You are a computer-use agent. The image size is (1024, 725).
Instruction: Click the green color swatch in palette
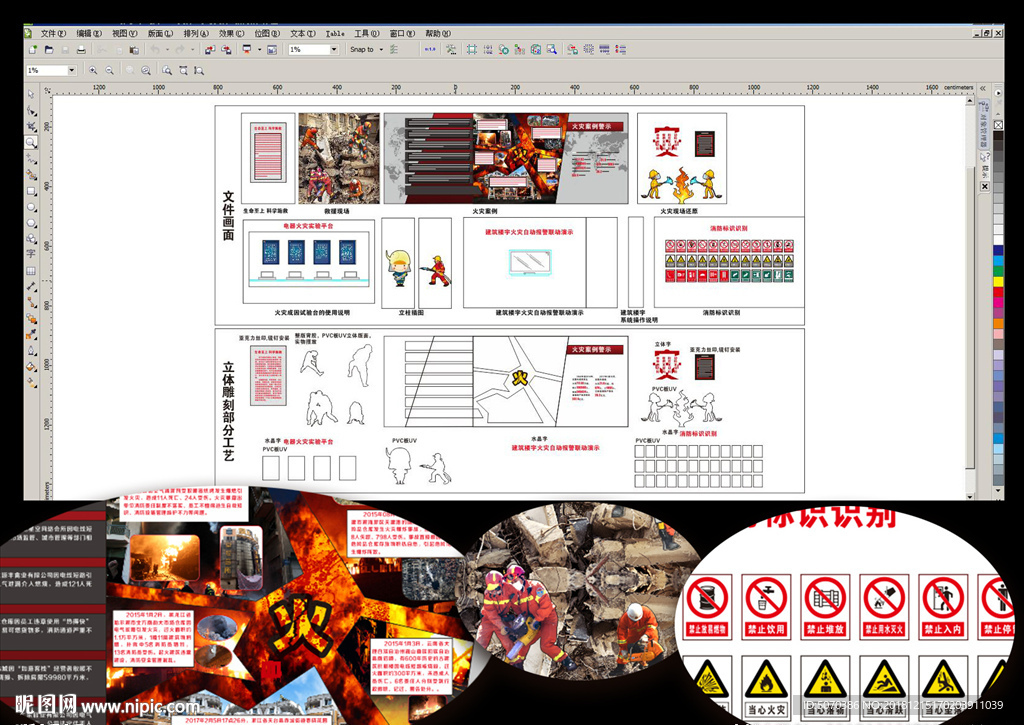coord(998,271)
